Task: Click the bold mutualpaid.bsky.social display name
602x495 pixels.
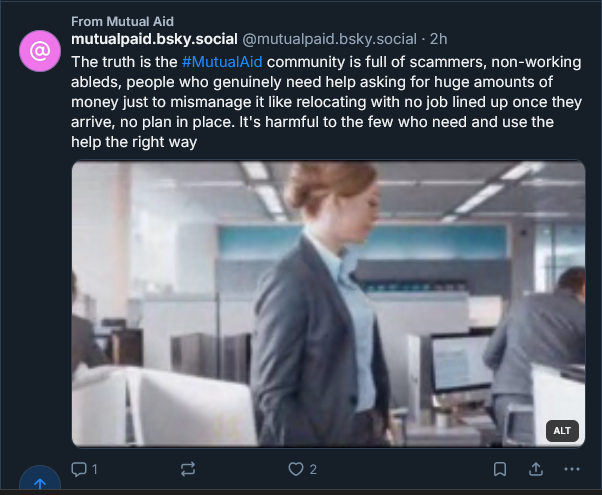Action: pyautogui.click(x=155, y=39)
